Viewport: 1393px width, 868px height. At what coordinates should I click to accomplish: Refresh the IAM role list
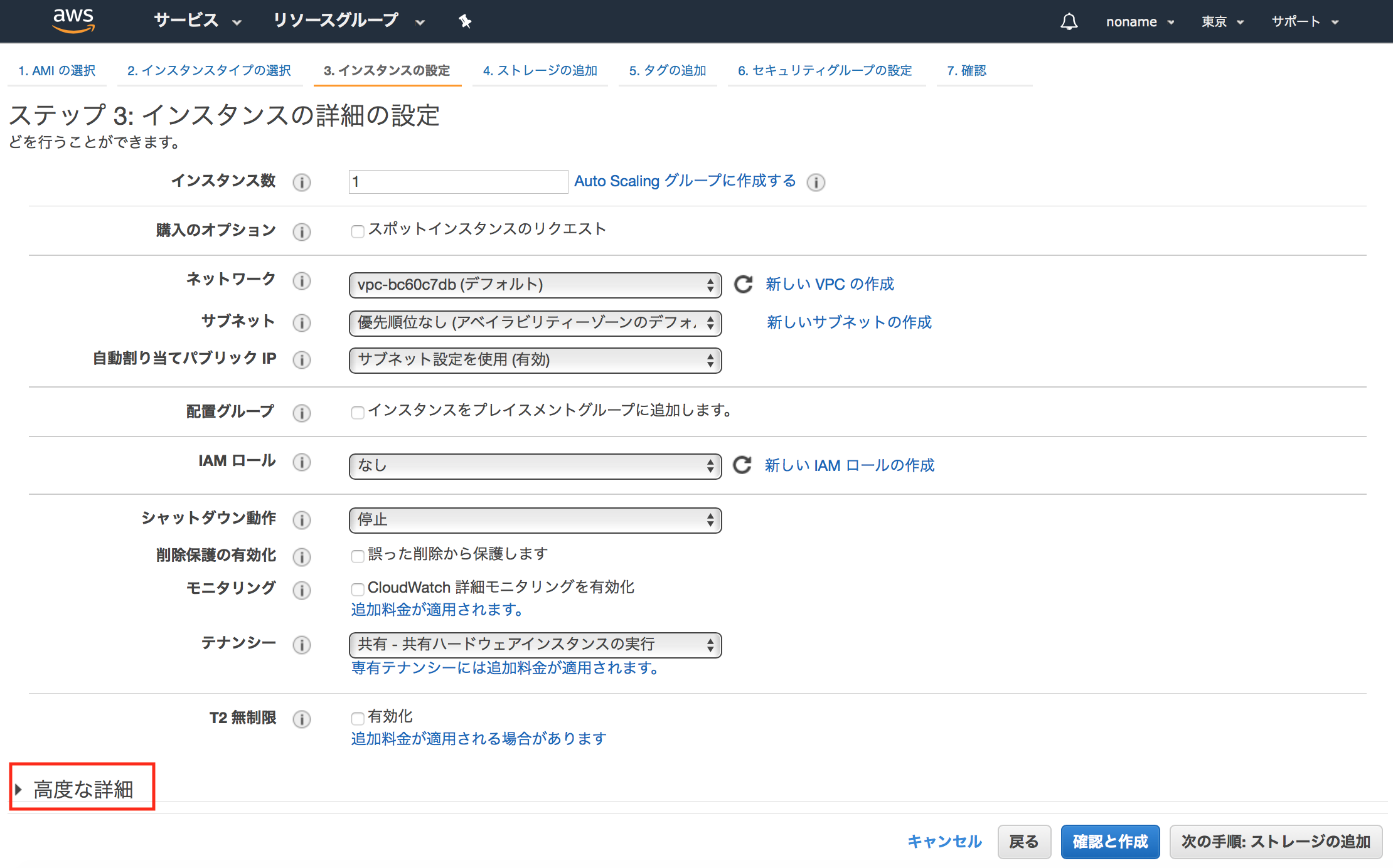pyautogui.click(x=742, y=465)
